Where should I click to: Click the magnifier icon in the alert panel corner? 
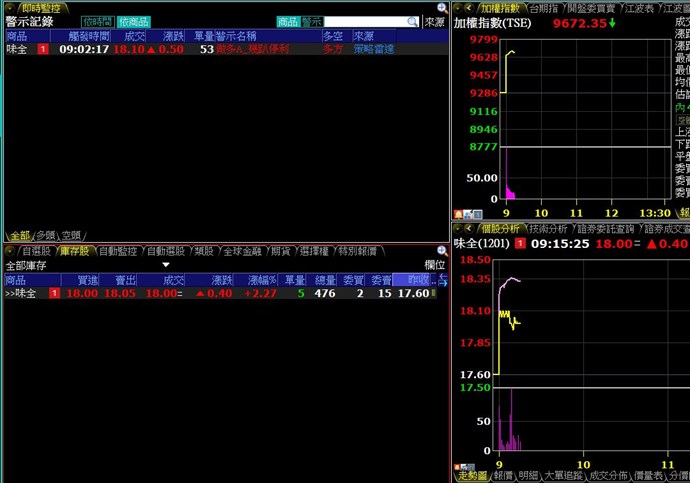(442, 7)
